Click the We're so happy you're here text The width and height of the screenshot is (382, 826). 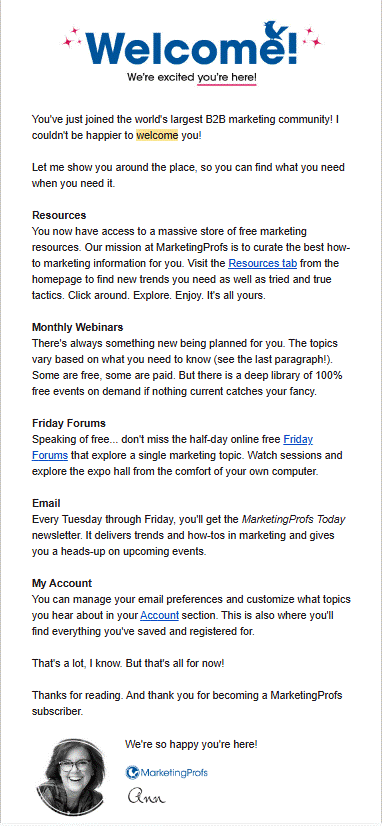pos(191,744)
